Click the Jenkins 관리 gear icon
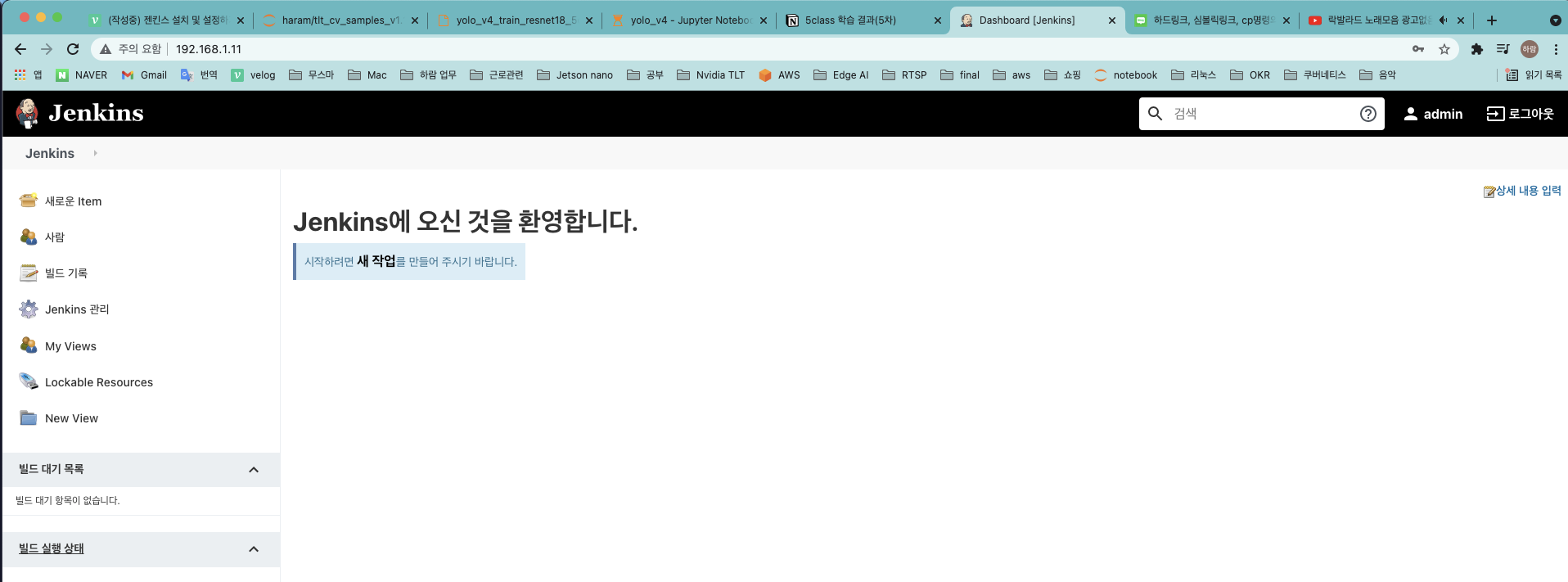 (29, 309)
